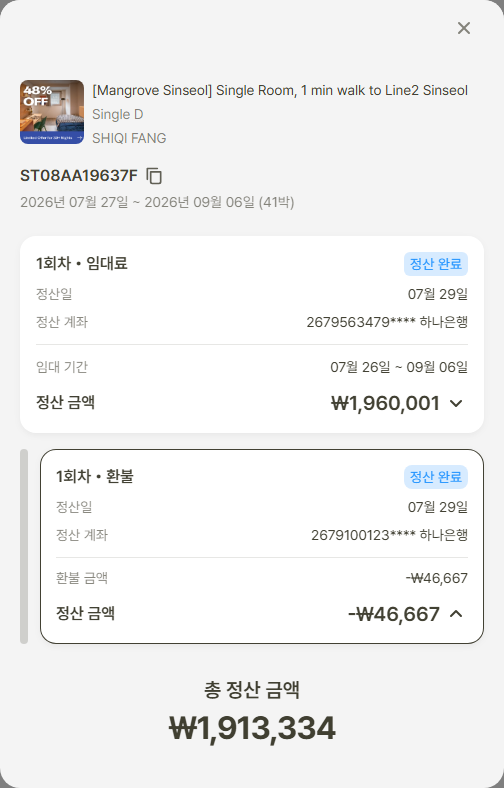Click the 환불 금액 -₩46,667 row
This screenshot has height=788, width=504.
click(x=262, y=578)
